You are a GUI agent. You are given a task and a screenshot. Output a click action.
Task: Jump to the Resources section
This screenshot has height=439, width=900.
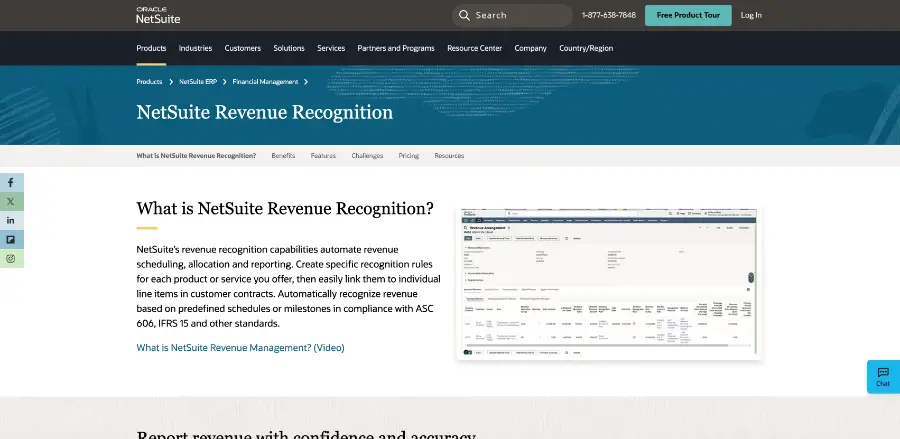(x=449, y=156)
